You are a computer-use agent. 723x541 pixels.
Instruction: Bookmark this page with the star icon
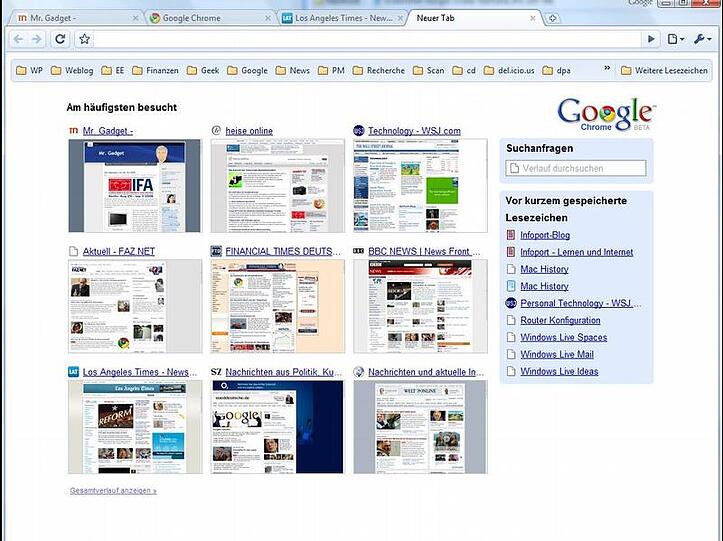coord(84,39)
